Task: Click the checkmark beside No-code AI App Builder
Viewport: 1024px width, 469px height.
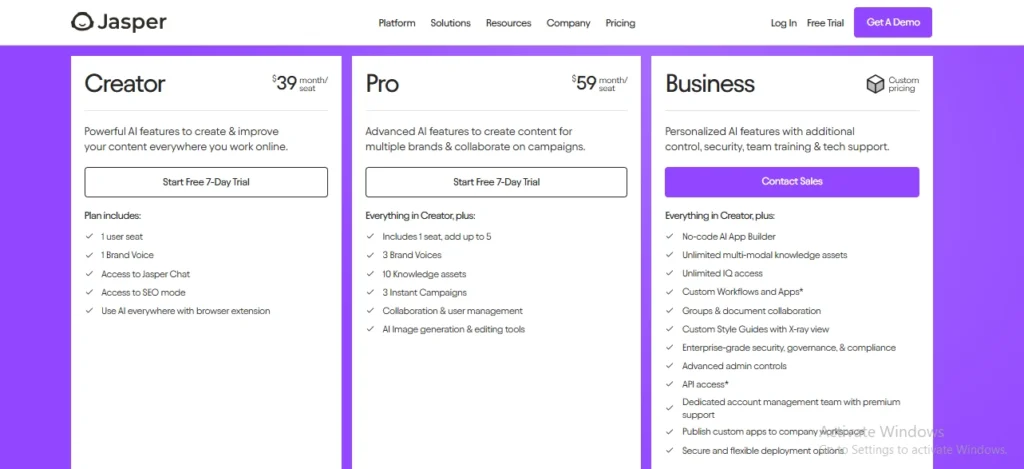Action: tap(669, 236)
